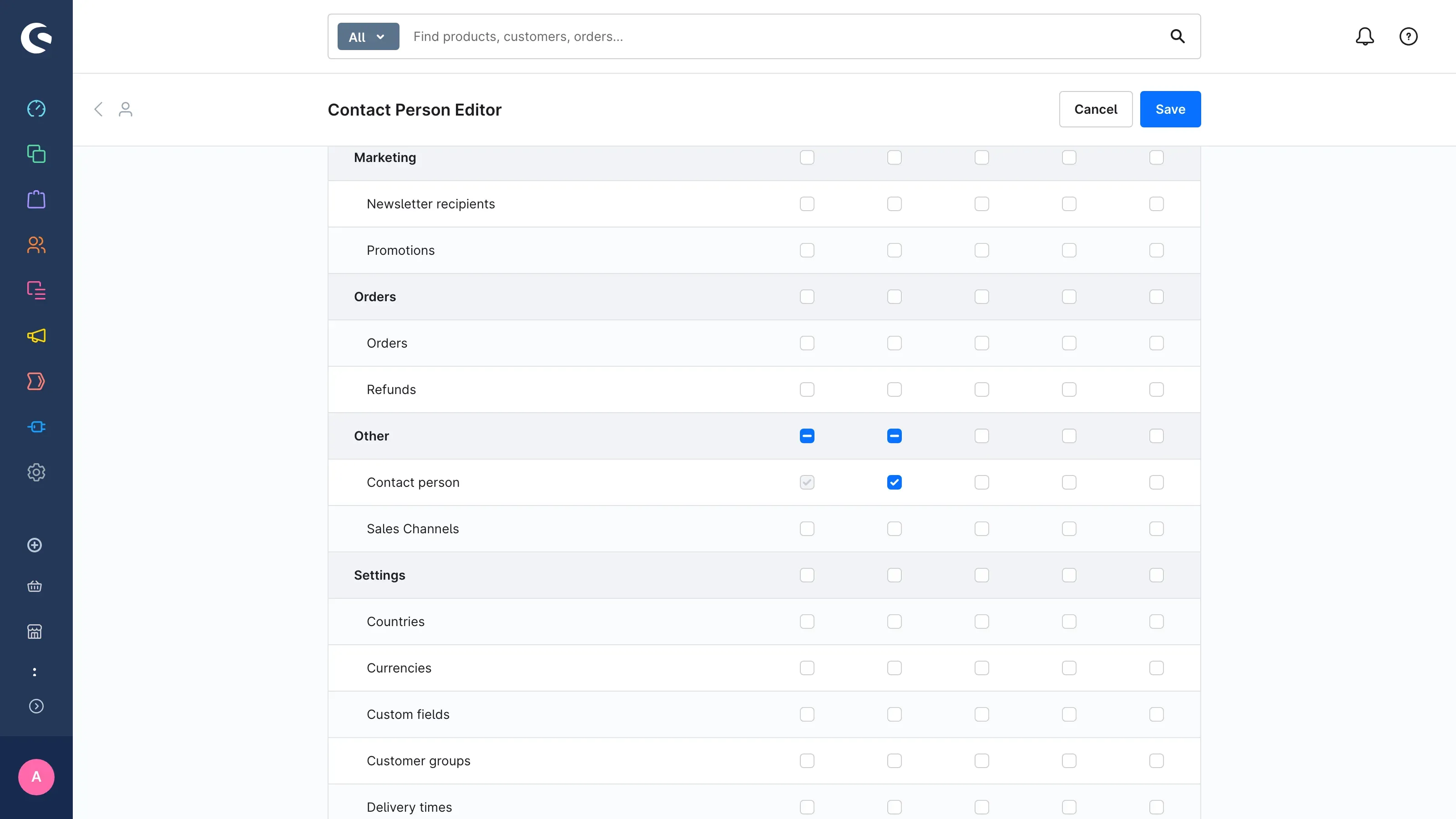Click the magnifier search icon
This screenshot has height=819, width=1456.
pos(1178,36)
